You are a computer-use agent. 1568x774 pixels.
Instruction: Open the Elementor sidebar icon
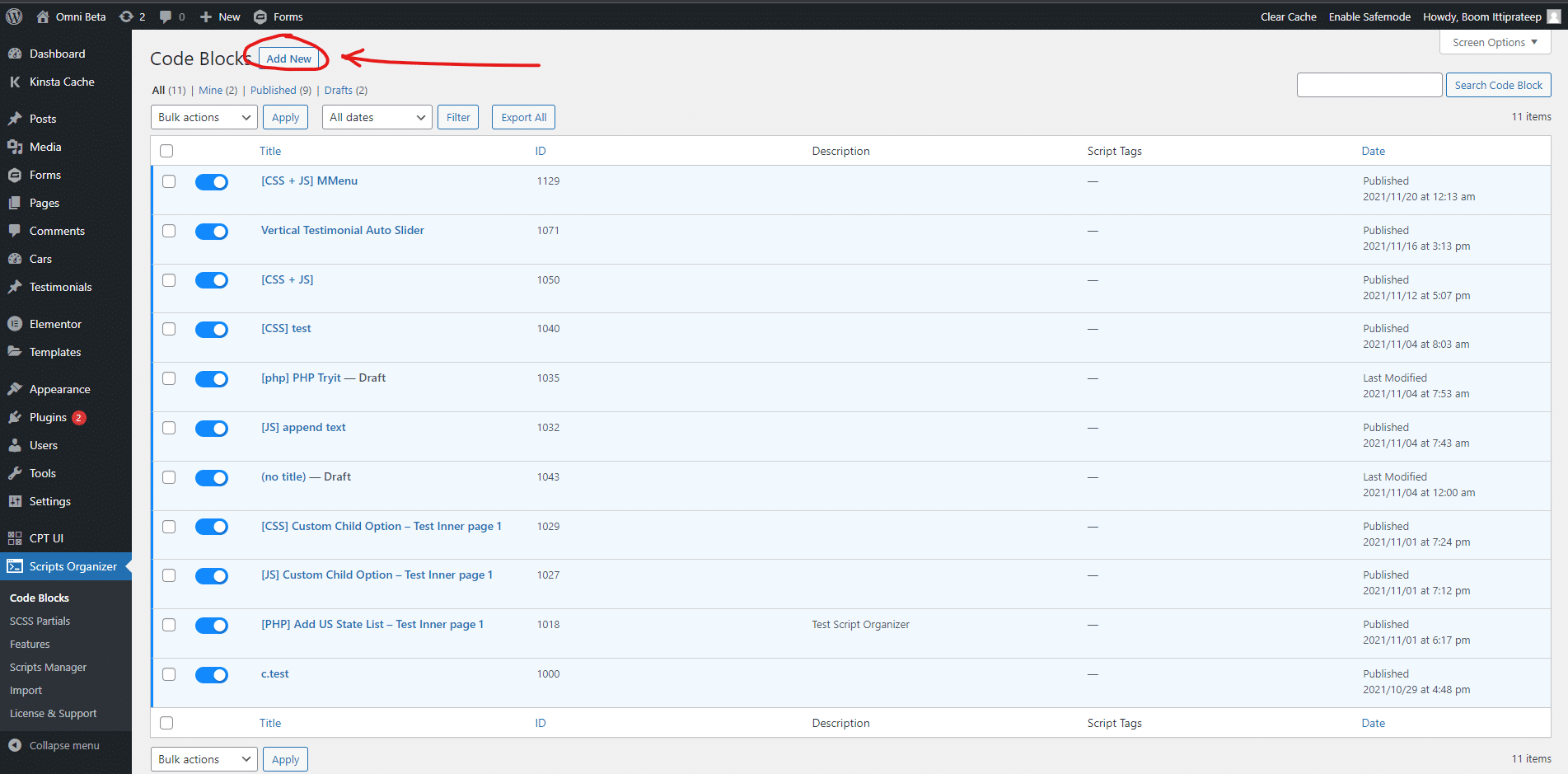[15, 324]
